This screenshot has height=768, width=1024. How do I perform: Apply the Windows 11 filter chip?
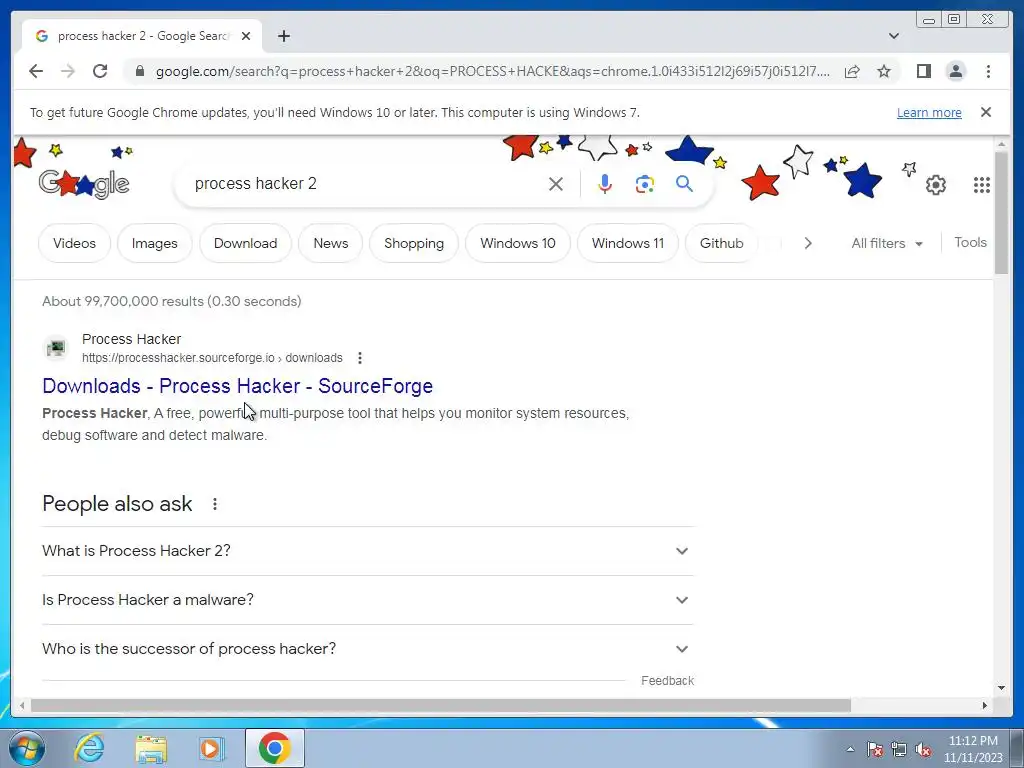628,243
